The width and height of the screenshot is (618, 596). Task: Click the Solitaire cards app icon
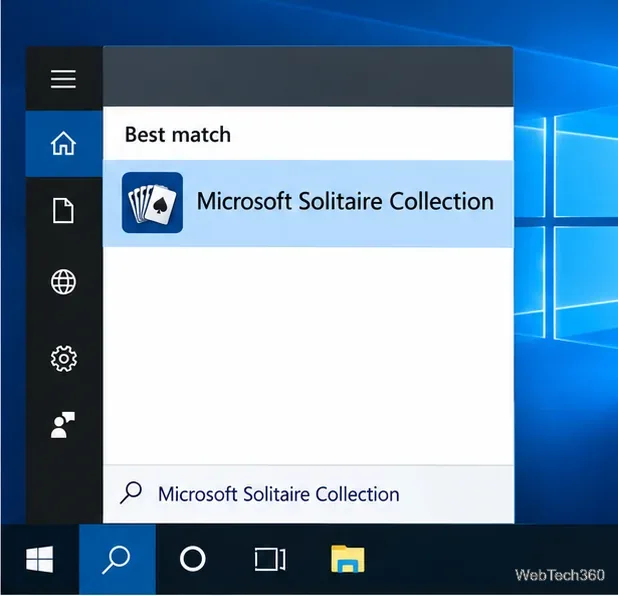(152, 203)
